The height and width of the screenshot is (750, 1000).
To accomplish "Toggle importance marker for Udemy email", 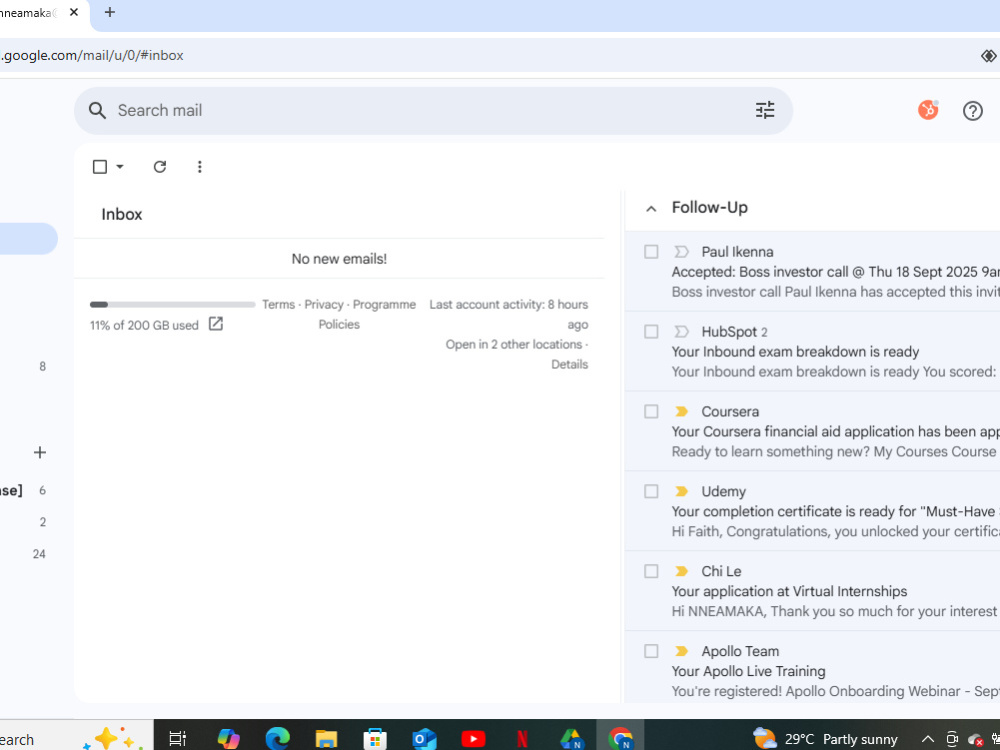I will 681,491.
